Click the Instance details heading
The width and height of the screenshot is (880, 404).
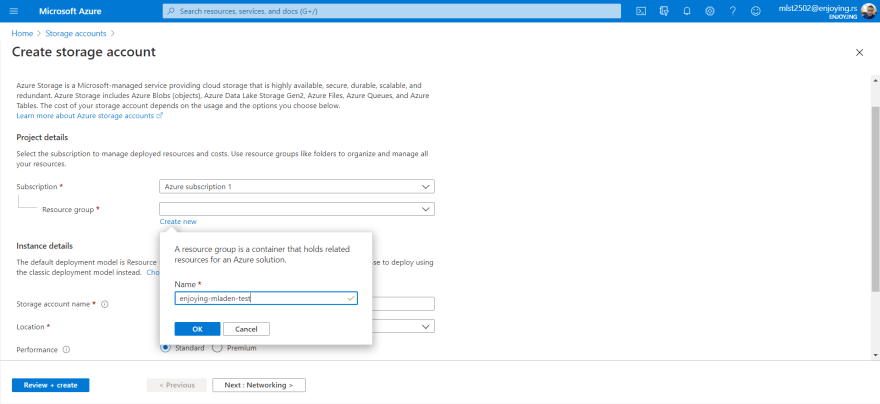tap(44, 246)
